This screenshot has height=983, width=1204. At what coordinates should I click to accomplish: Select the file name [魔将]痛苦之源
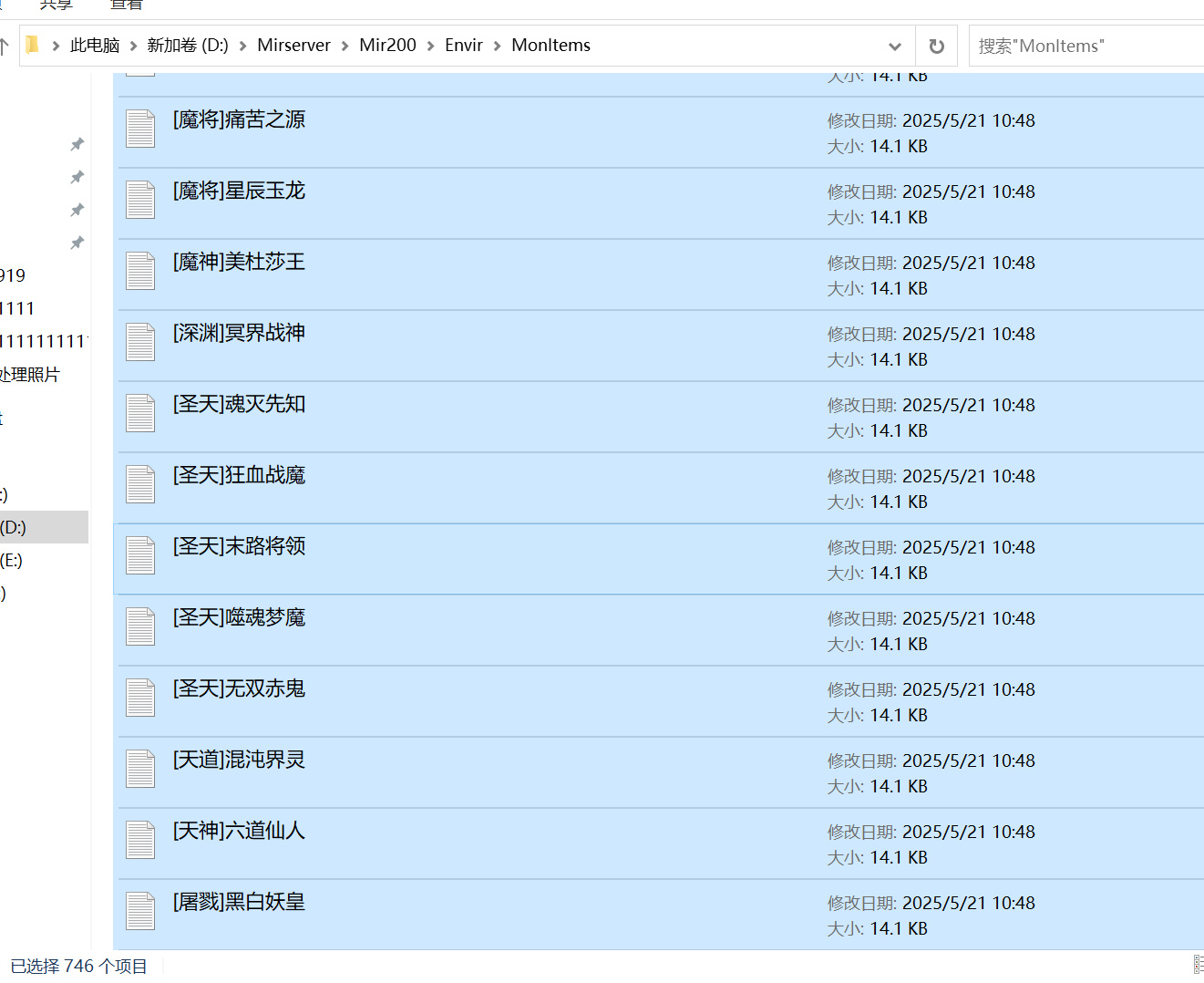pos(239,119)
